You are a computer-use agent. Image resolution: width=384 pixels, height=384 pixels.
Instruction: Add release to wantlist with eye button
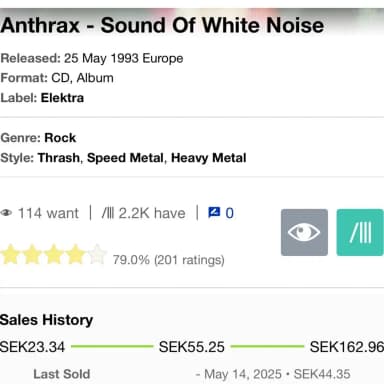[304, 232]
